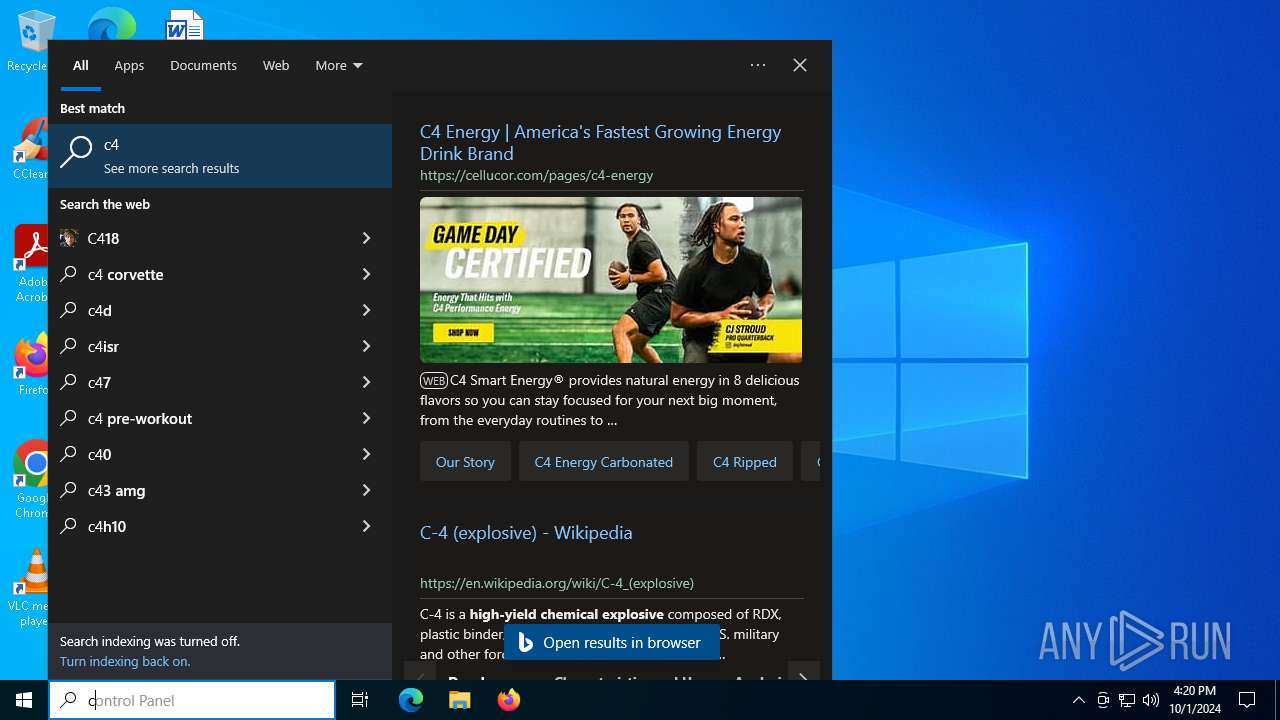Show hidden system tray icons
This screenshot has height=720, width=1280.
[x=1078, y=700]
